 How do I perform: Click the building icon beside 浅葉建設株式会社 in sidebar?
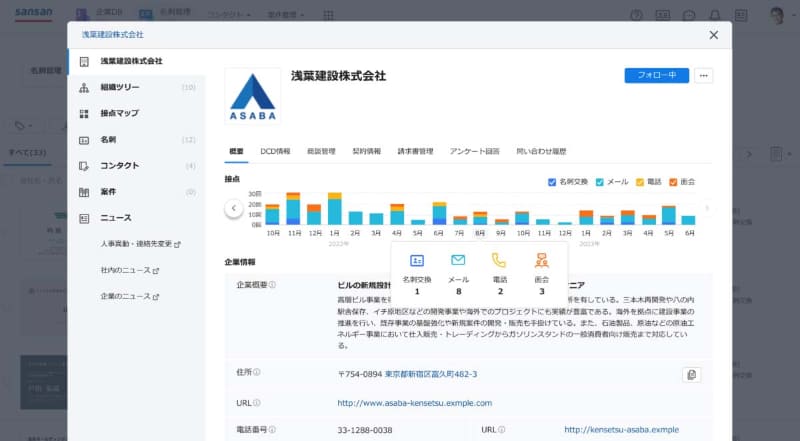(x=84, y=62)
